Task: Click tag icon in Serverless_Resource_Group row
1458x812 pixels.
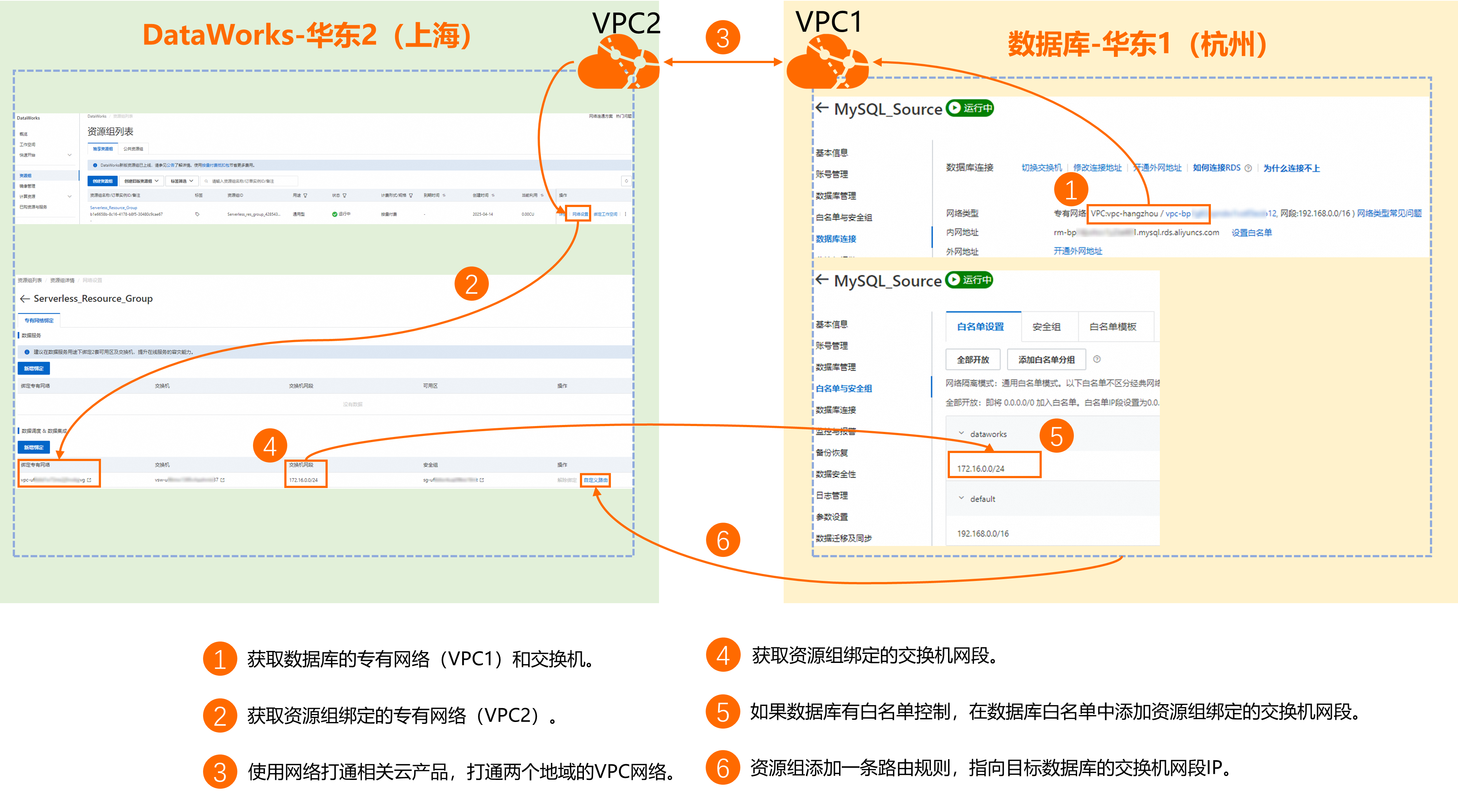Action: point(197,214)
